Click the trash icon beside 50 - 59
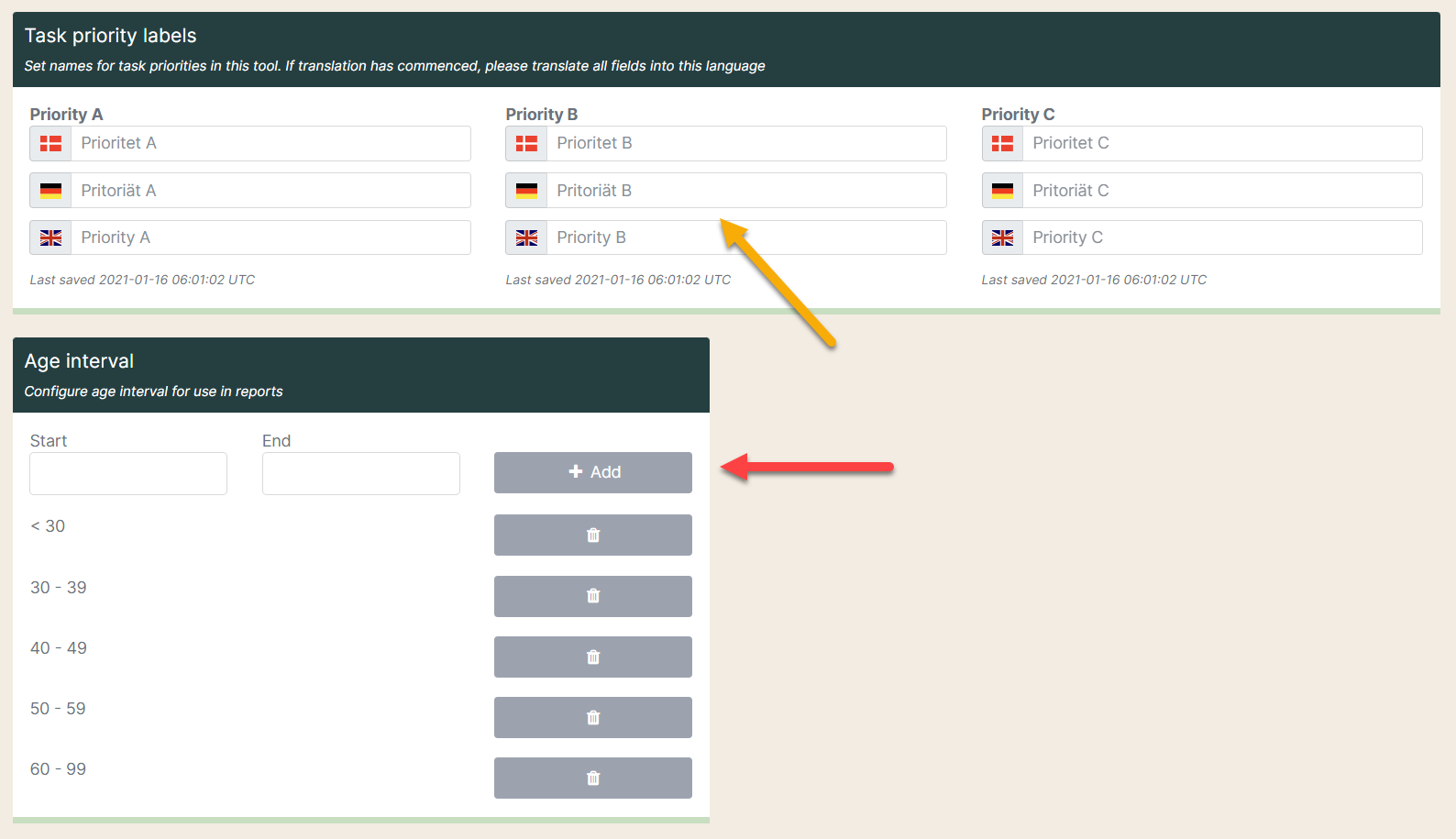This screenshot has height=839, width=1456. (592, 717)
